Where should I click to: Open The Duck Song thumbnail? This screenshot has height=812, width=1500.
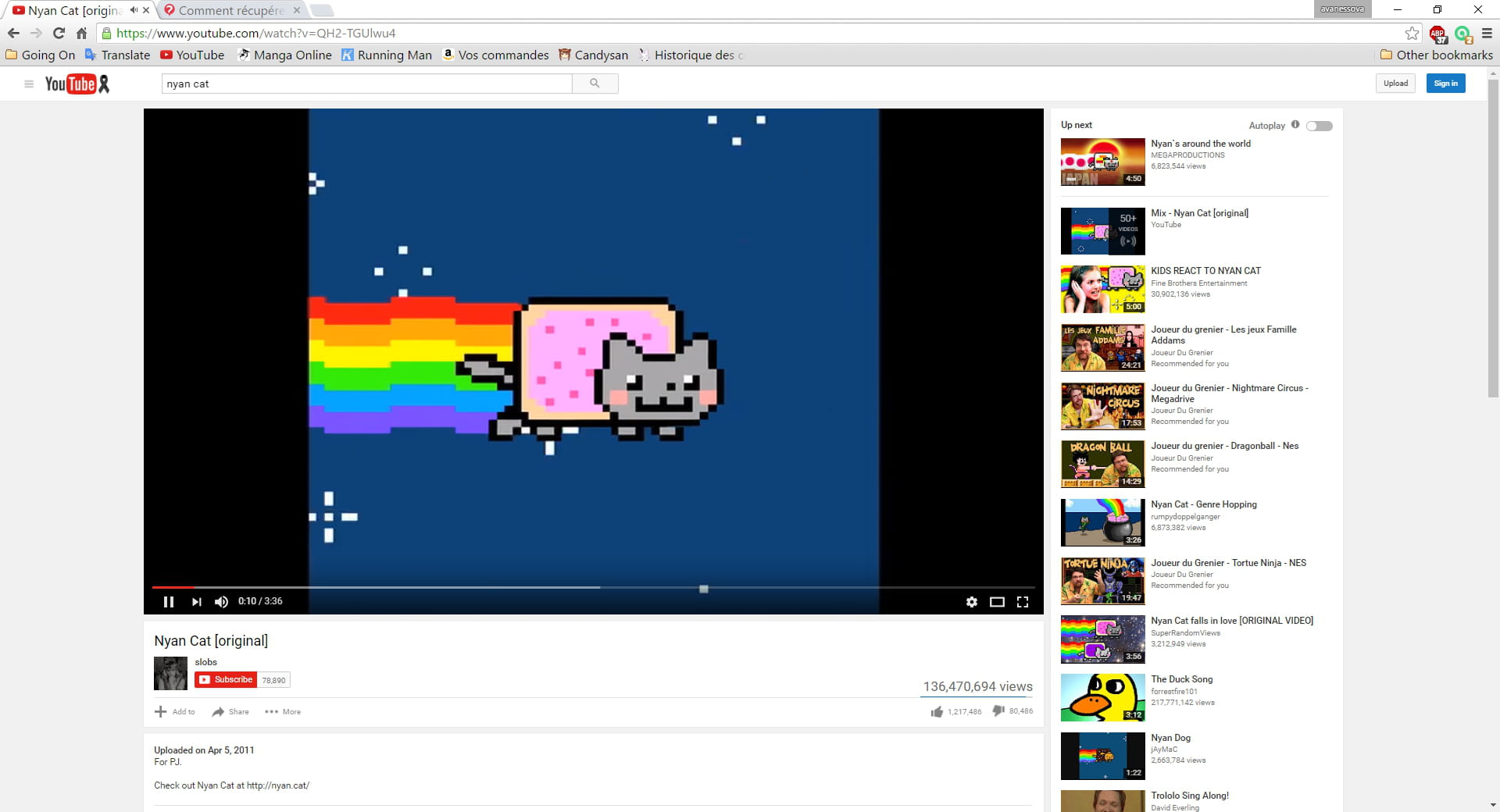[x=1102, y=697]
